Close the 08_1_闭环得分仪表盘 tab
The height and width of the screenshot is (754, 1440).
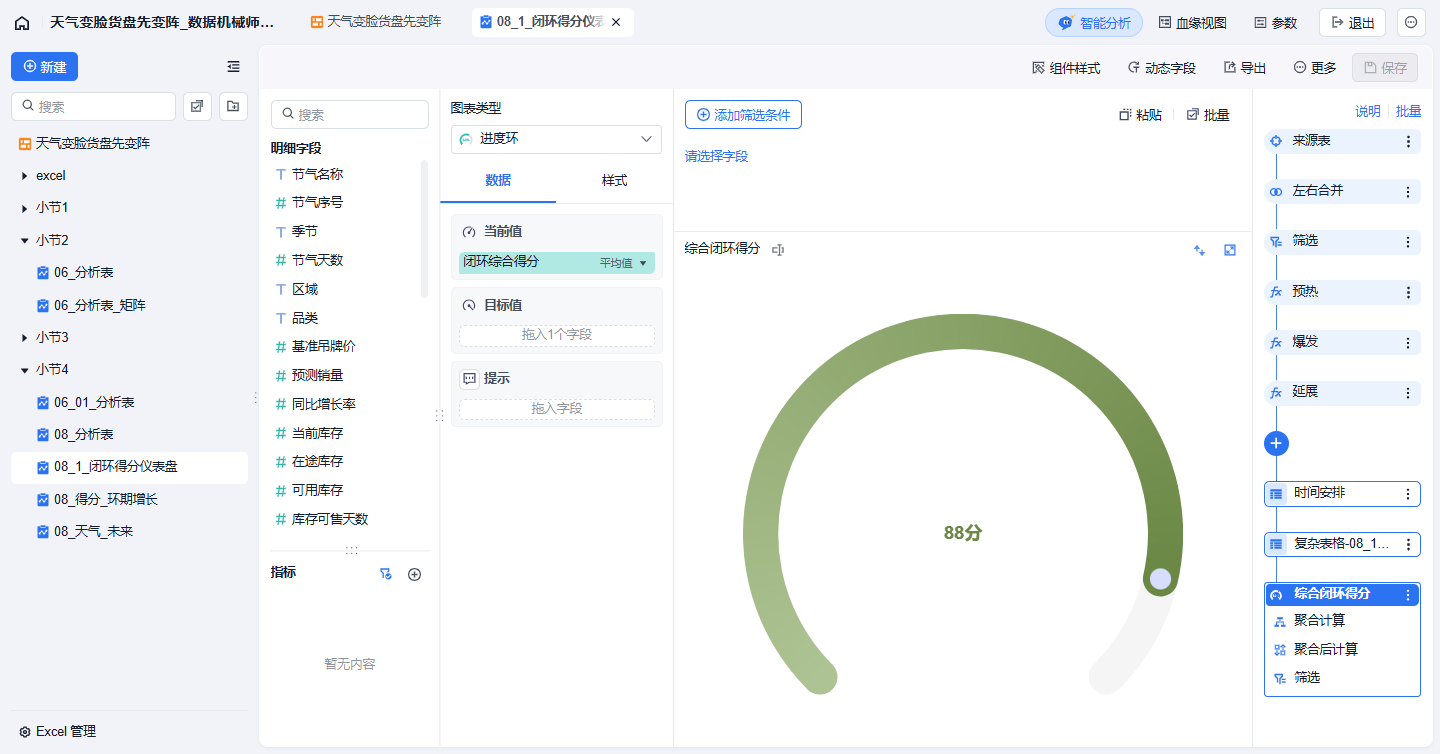point(616,22)
